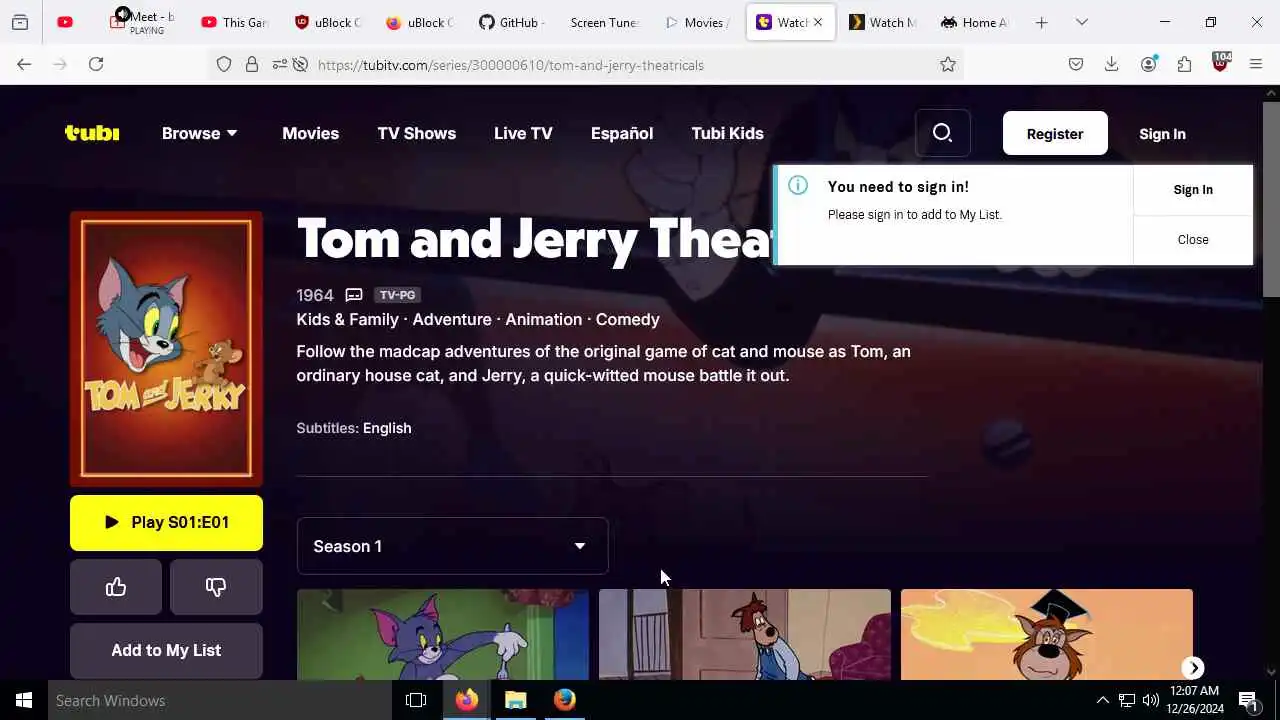1280x720 pixels.
Task: Click the Adventure genre link
Action: tap(452, 319)
